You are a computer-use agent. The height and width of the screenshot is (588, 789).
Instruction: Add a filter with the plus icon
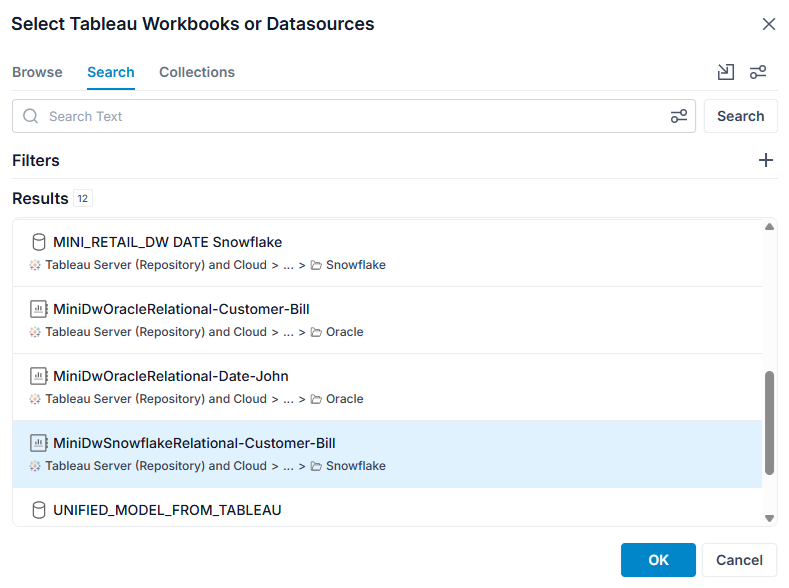[765, 160]
